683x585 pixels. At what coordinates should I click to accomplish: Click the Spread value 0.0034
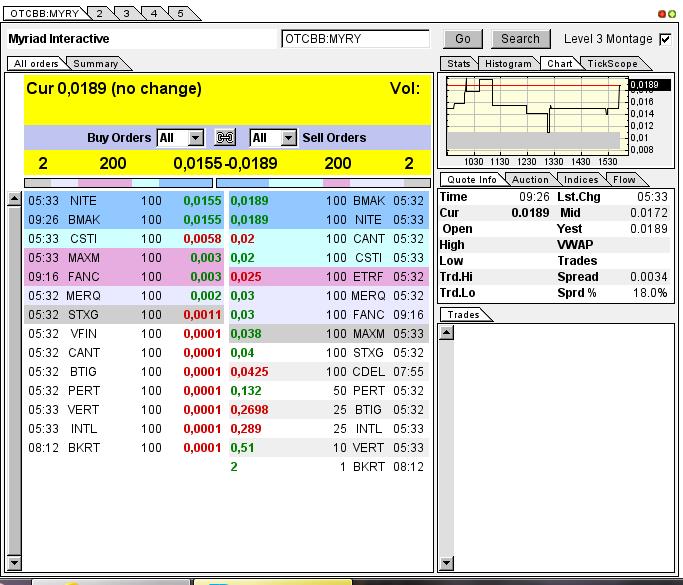[649, 277]
